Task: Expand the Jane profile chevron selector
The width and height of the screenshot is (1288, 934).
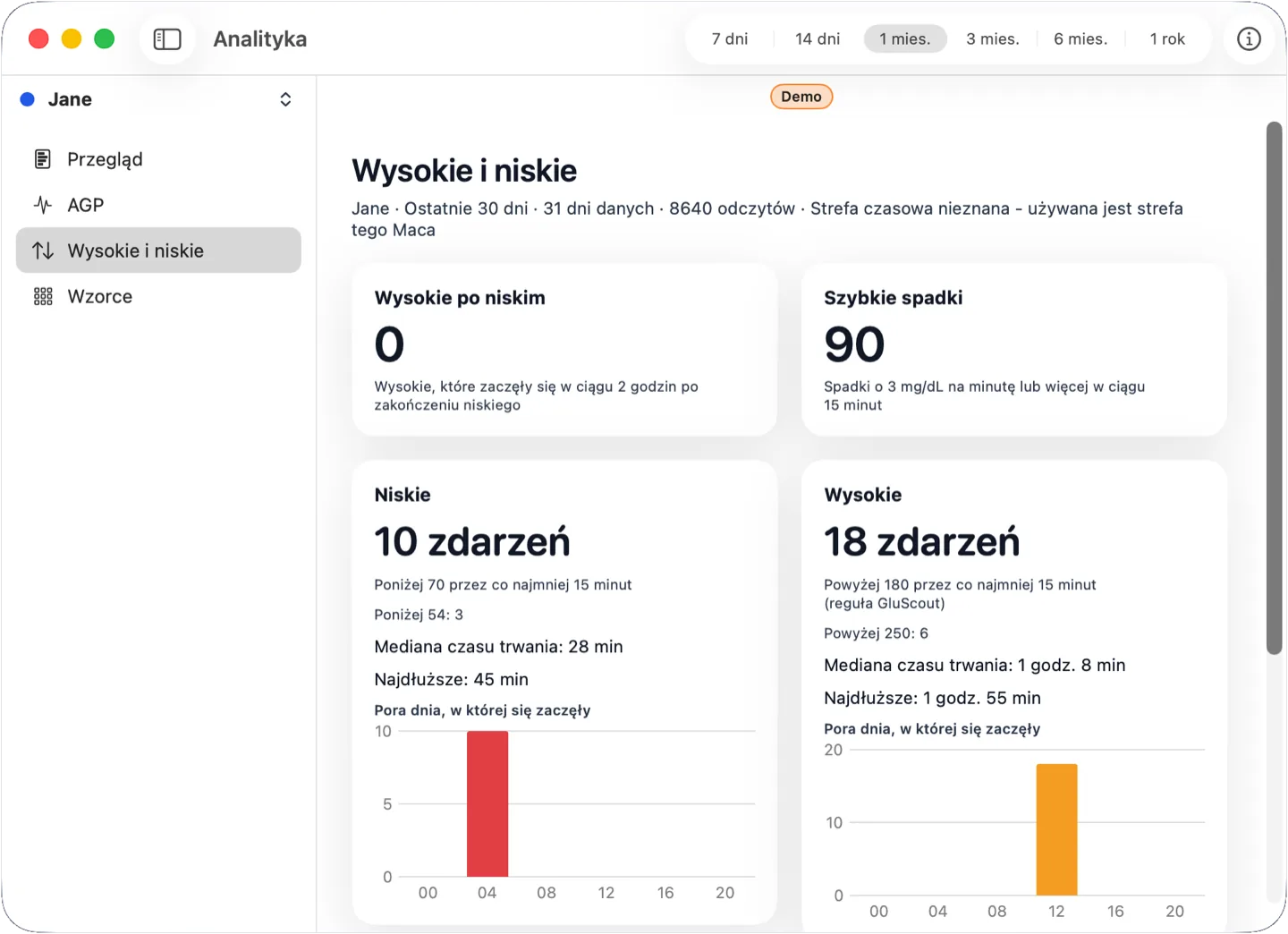Action: click(x=285, y=99)
